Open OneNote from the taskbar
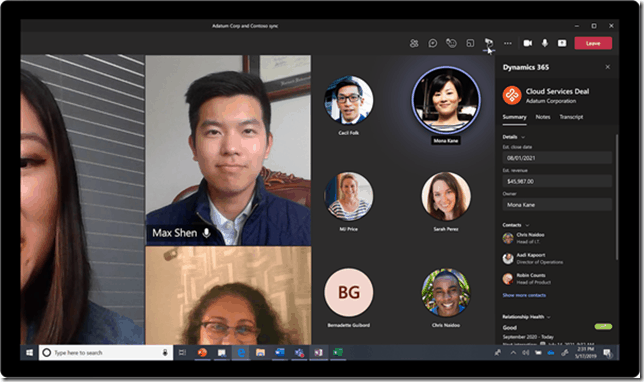644x382 pixels. 319,352
